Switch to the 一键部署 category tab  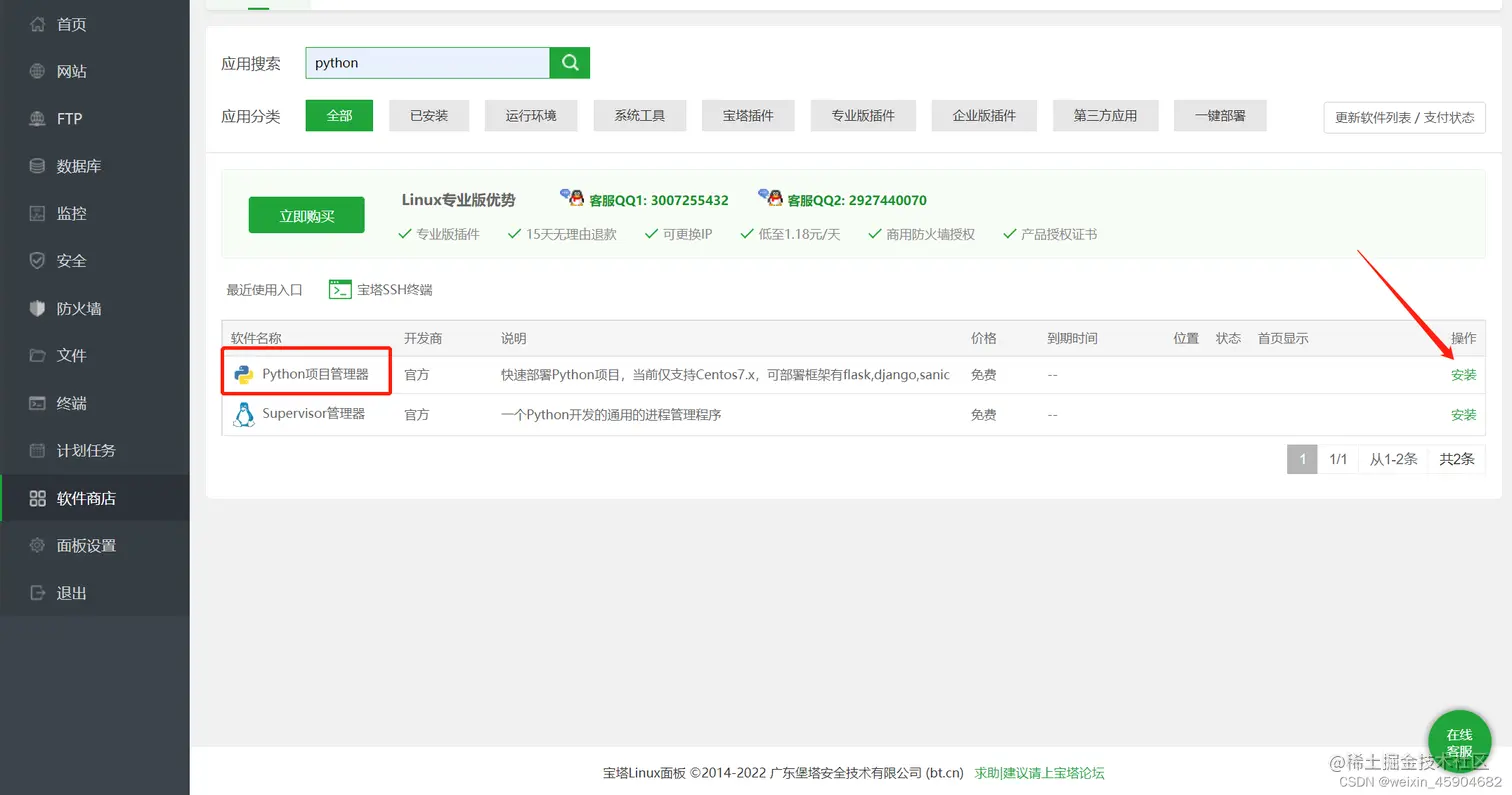click(1220, 115)
